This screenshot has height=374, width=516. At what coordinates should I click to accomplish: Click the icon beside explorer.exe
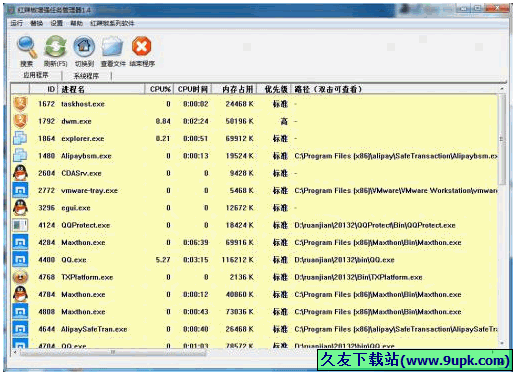tap(20, 138)
